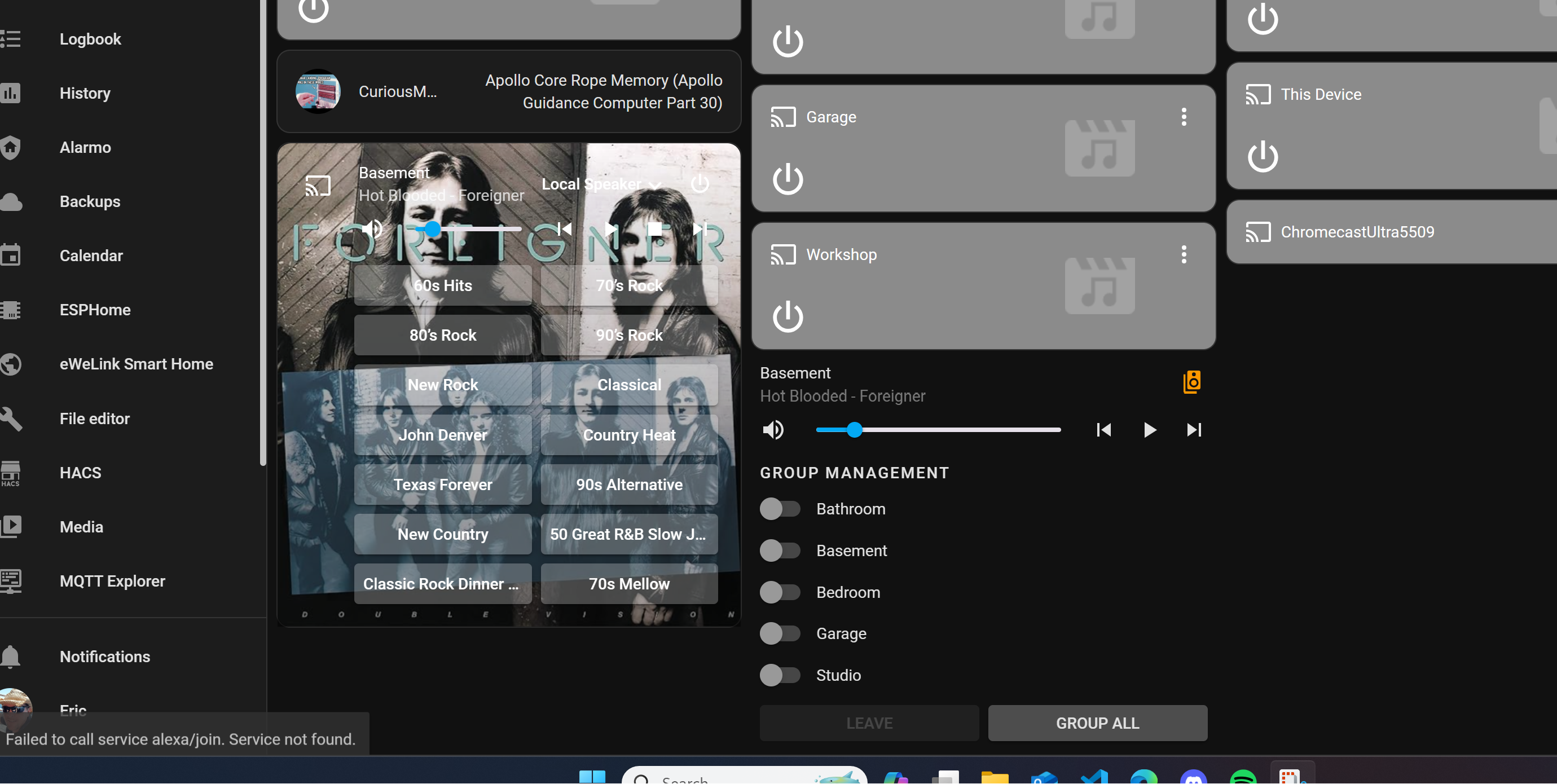The height and width of the screenshot is (784, 1557).
Task: Click the Notifications bell icon
Action: pyautogui.click(x=10, y=657)
